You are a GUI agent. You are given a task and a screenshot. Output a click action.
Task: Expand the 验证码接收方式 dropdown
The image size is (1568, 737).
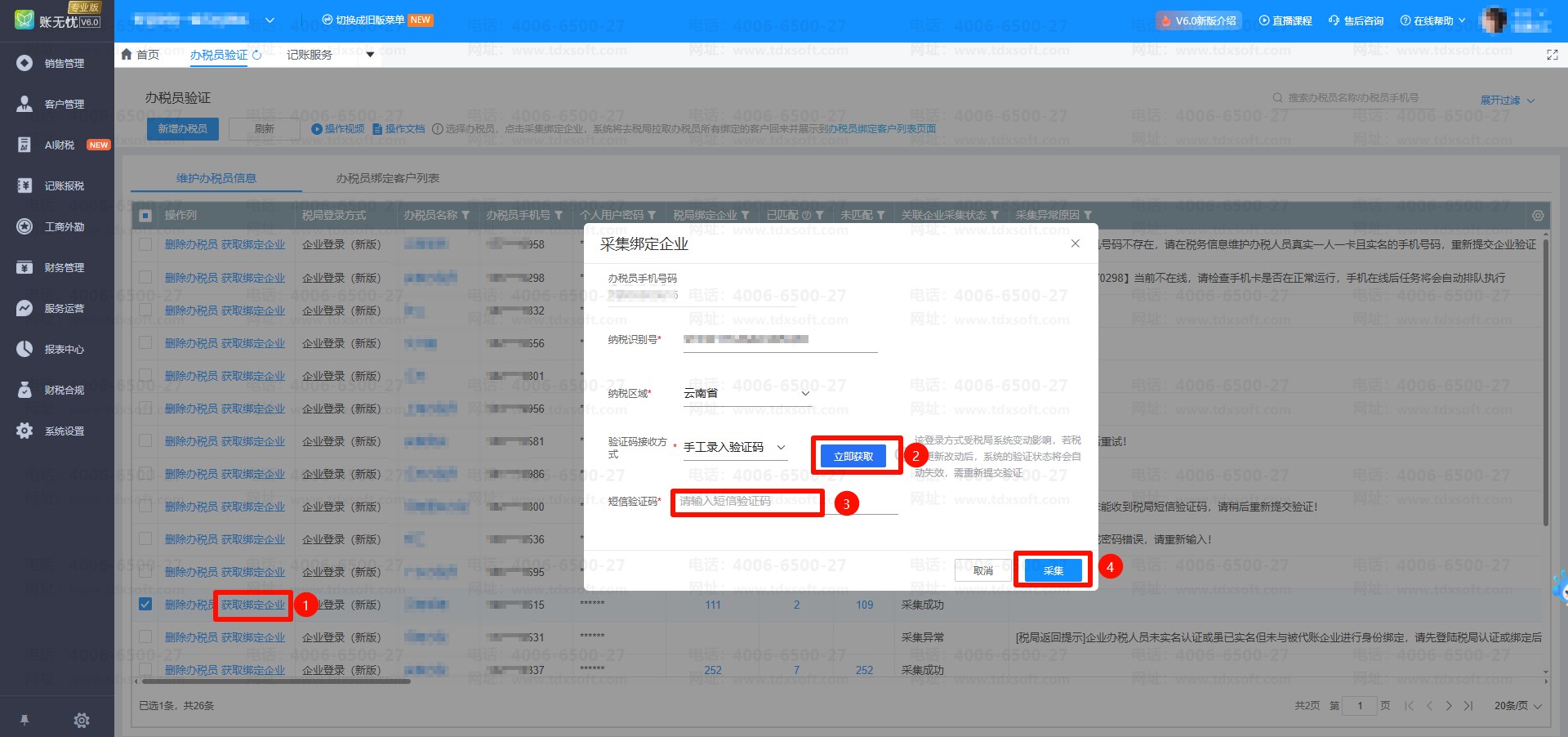[734, 448]
